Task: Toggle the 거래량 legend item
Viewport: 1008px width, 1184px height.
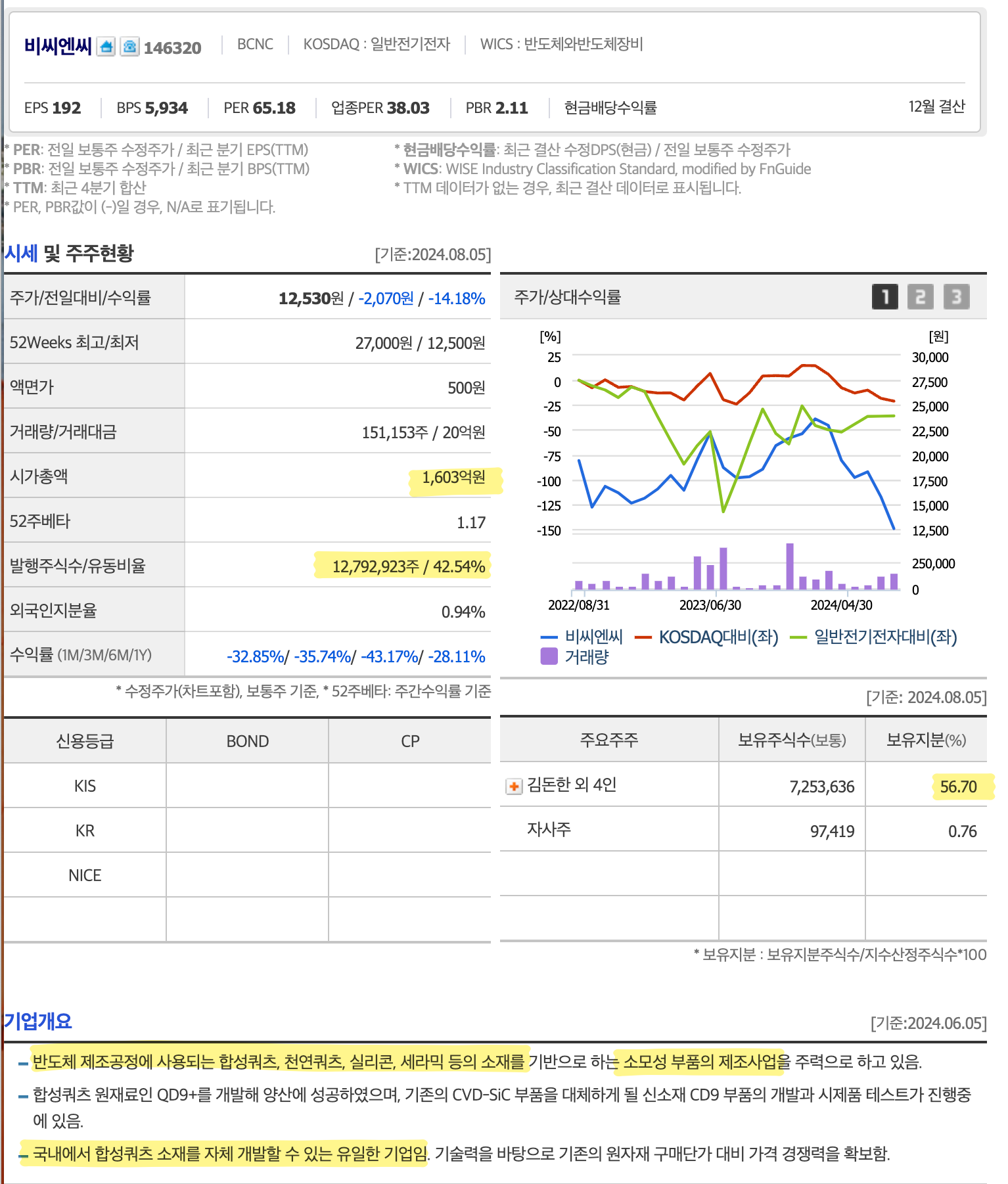Action: (575, 656)
